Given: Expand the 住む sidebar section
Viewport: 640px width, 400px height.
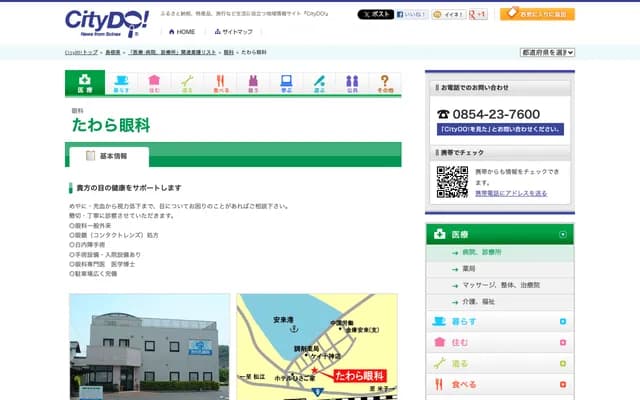Looking at the screenshot, I should (562, 342).
